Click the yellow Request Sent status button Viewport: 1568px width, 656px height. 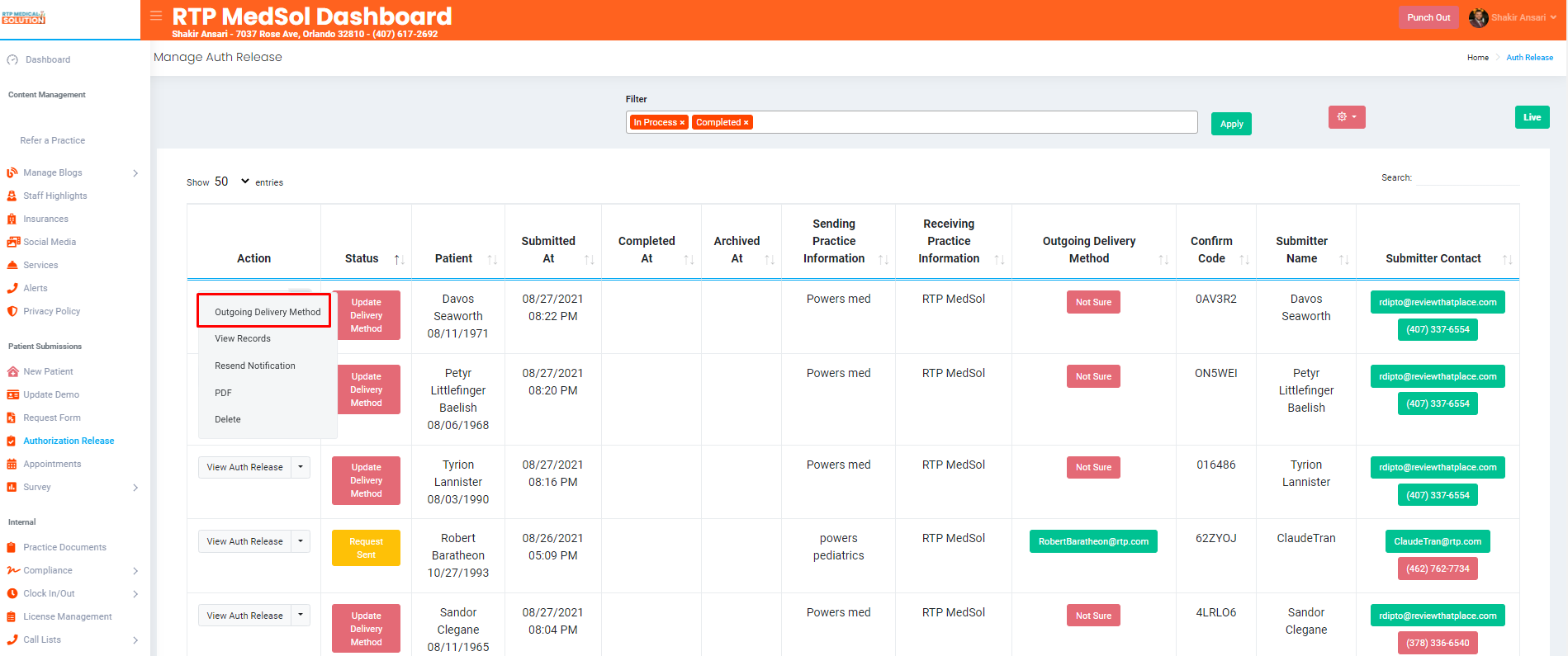tap(366, 548)
